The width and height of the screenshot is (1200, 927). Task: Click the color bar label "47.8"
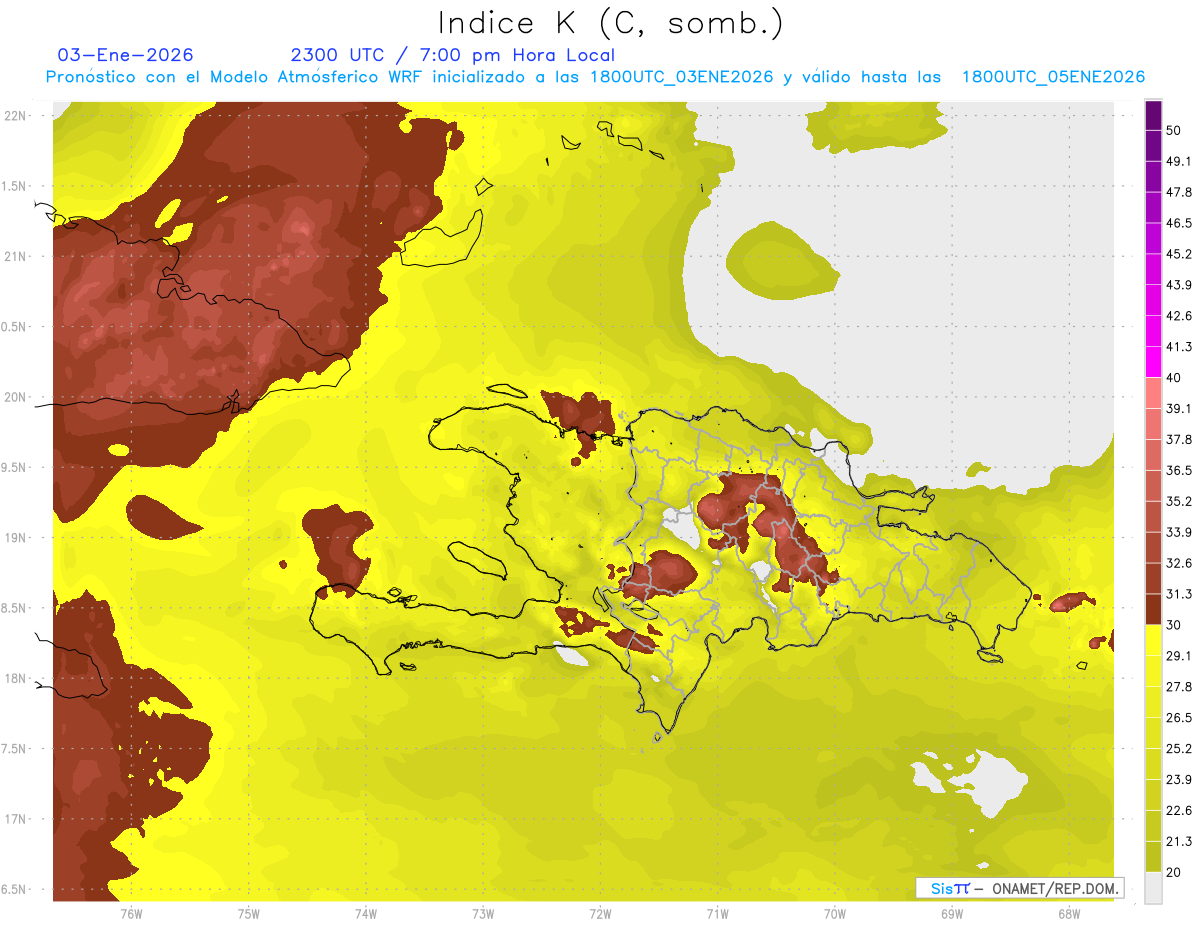coord(1179,192)
